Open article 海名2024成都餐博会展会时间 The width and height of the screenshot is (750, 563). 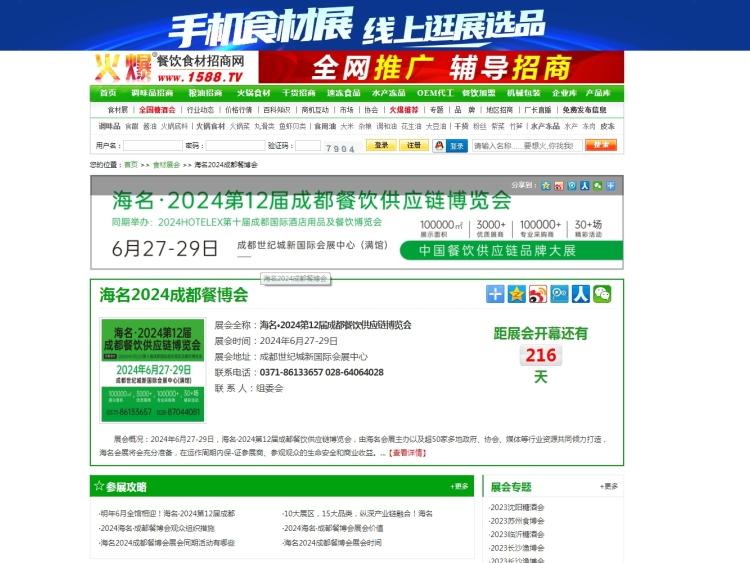pos(332,542)
